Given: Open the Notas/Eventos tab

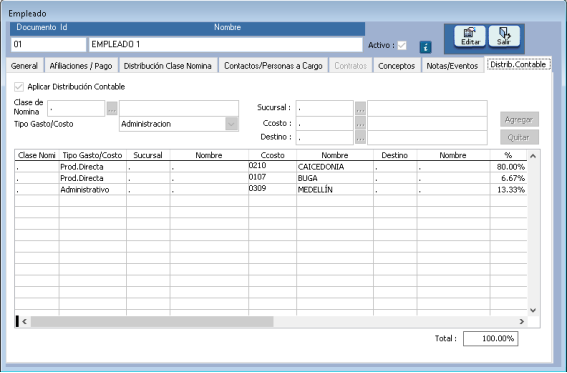Looking at the screenshot, I should pyautogui.click(x=452, y=66).
